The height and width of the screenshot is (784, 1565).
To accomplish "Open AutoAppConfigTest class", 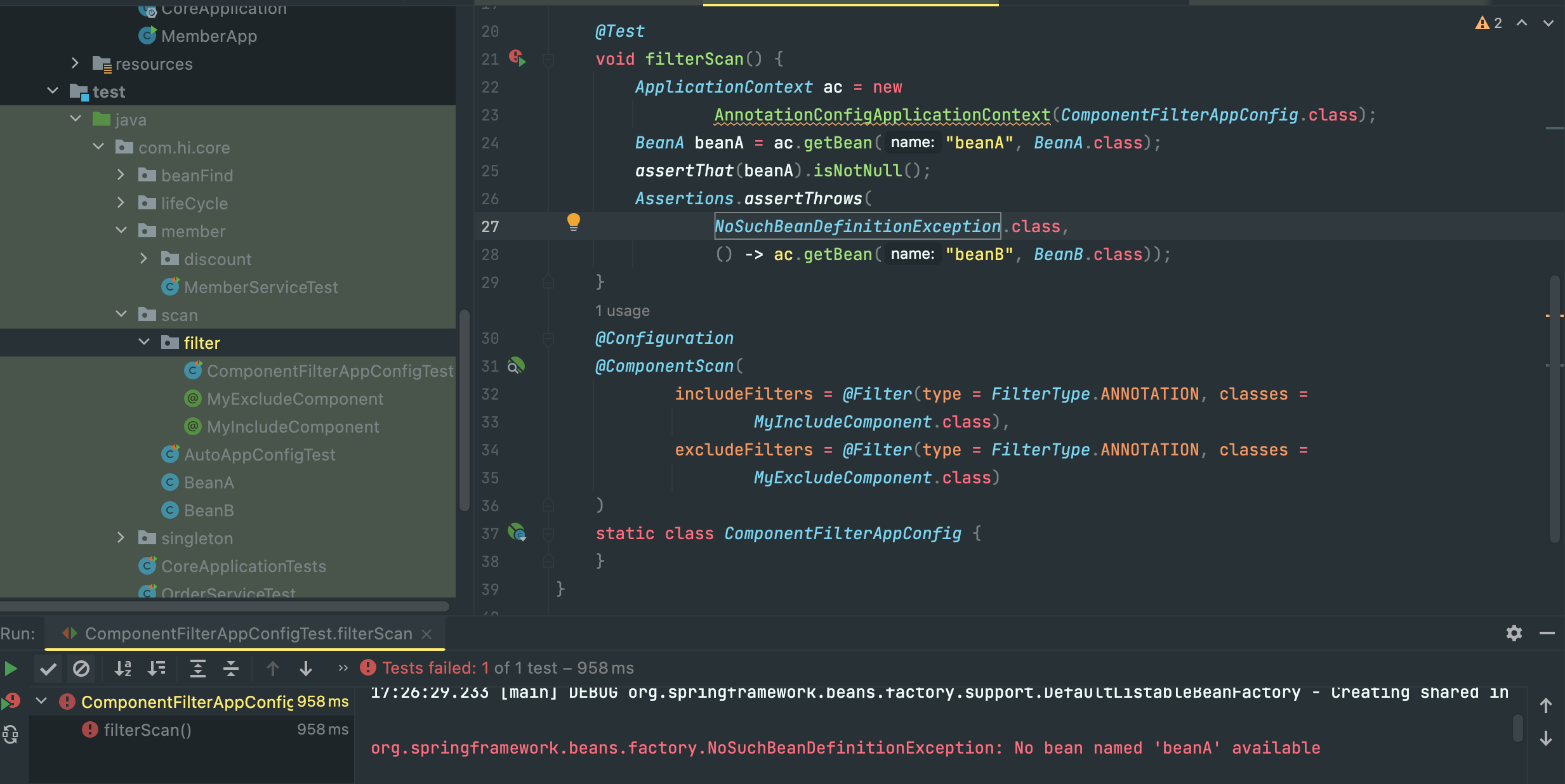I will click(x=260, y=455).
